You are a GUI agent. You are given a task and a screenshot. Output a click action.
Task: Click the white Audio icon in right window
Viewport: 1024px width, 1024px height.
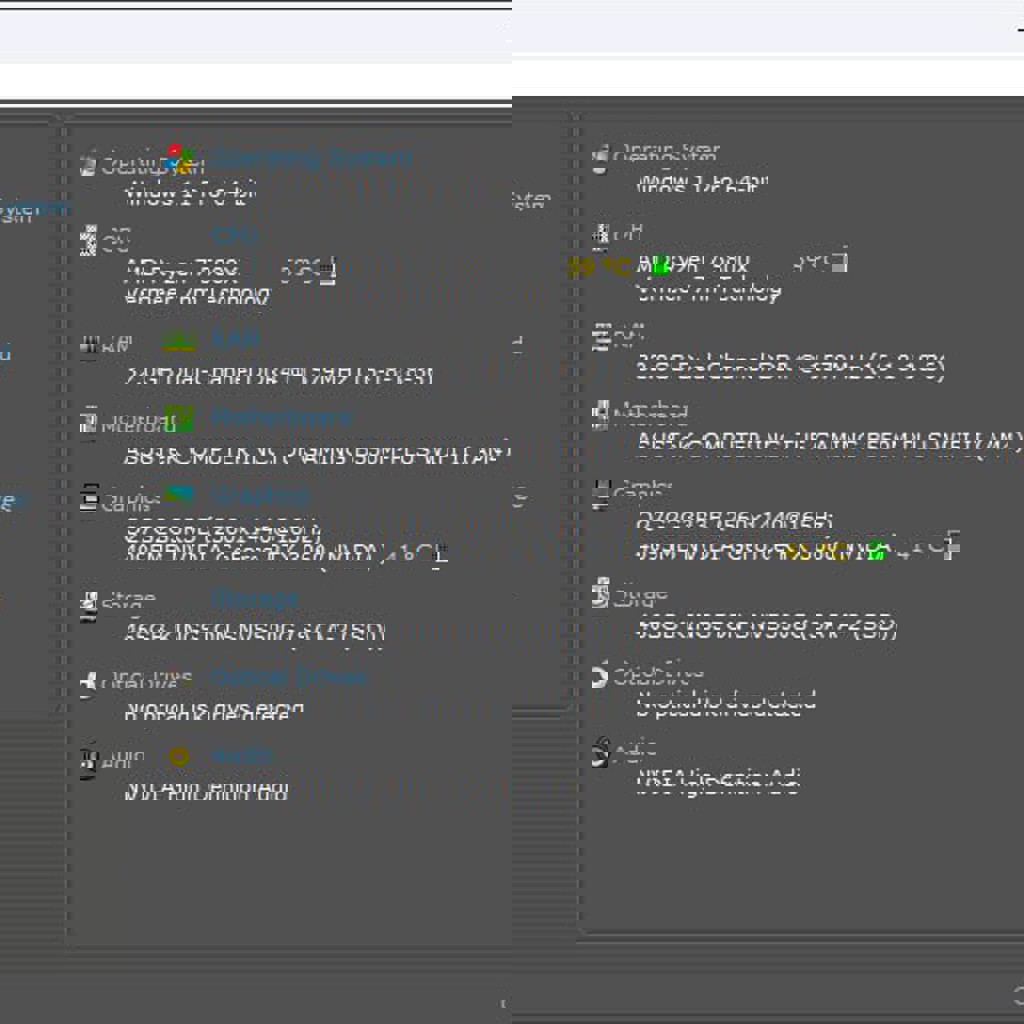[x=600, y=752]
